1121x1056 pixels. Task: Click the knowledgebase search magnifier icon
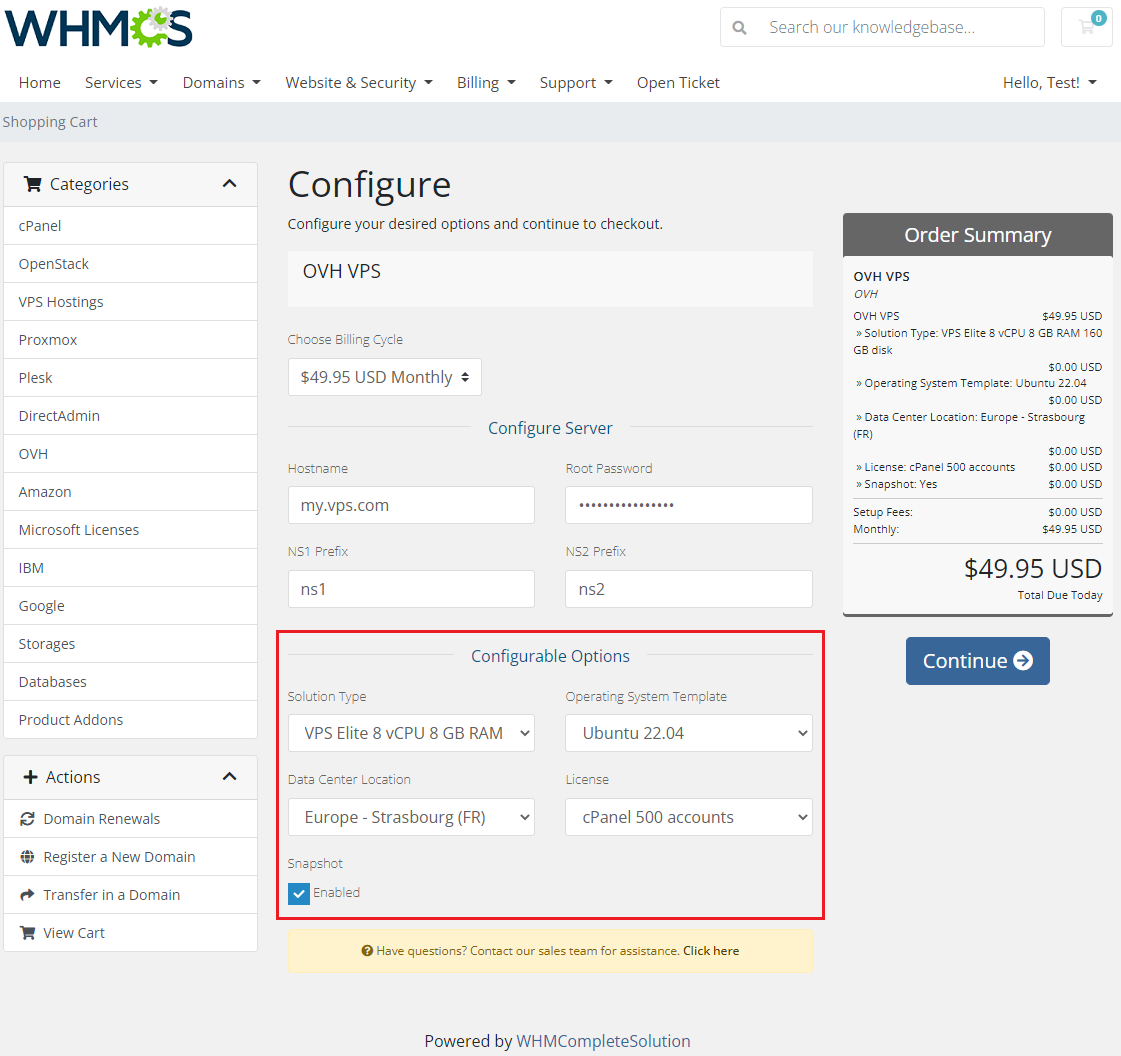coord(740,28)
